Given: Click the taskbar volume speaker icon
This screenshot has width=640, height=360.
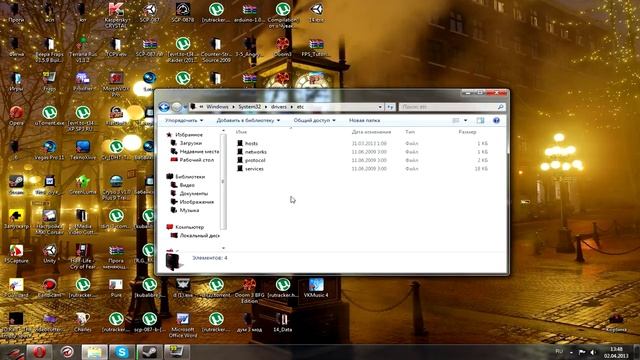Looking at the screenshot, I should 593,352.
